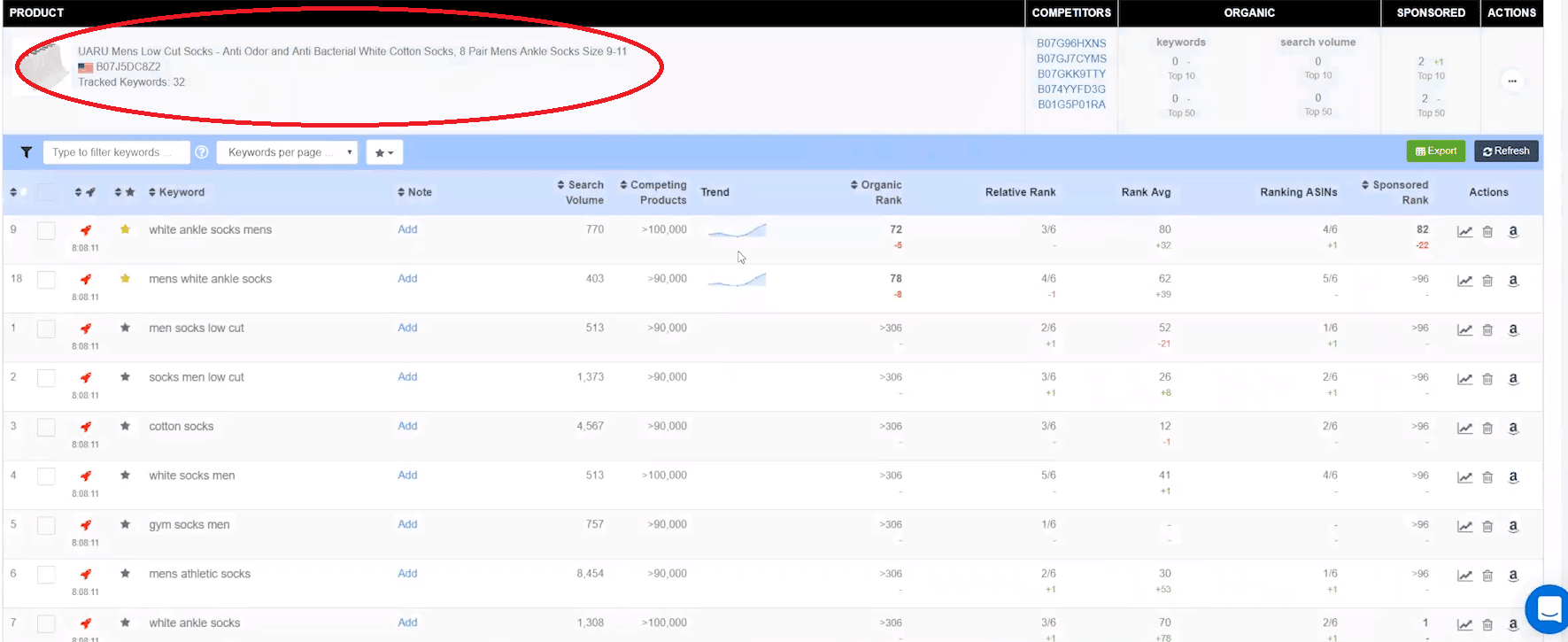Check the box for white socks men
This screenshot has width=1568, height=642.
click(46, 476)
